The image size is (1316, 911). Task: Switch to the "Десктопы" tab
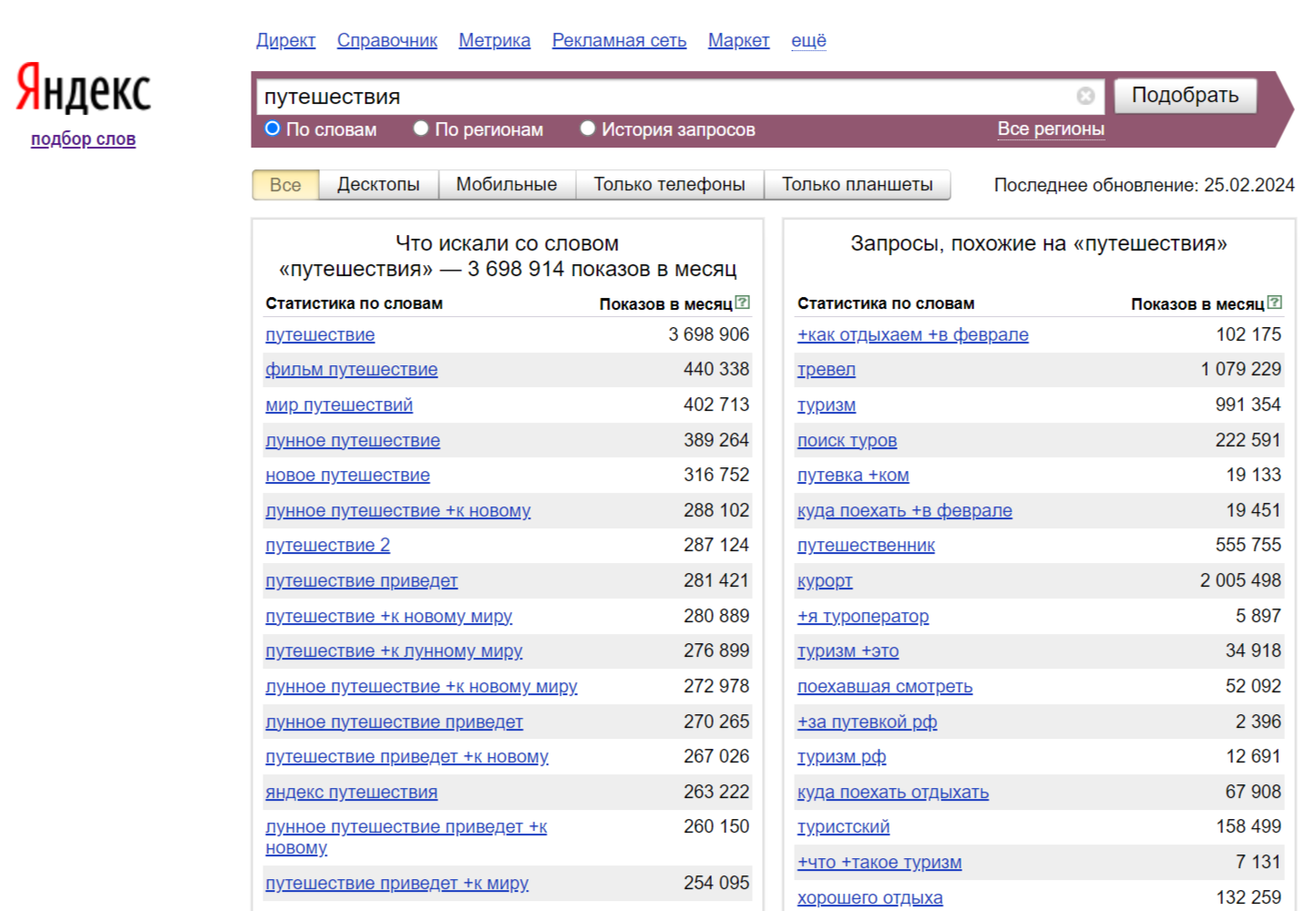coord(378,185)
